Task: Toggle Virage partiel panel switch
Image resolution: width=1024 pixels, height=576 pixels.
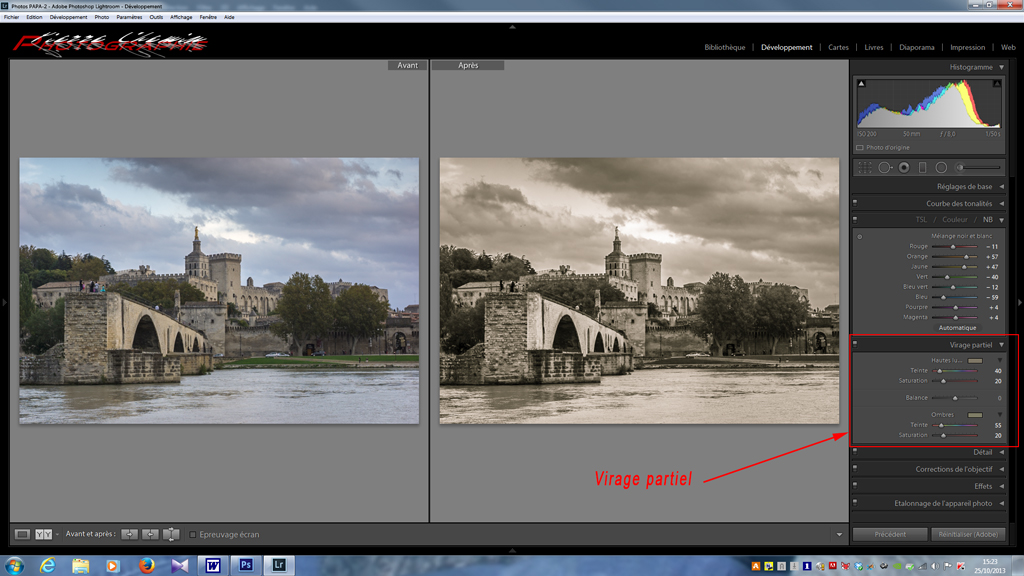Action: (855, 345)
